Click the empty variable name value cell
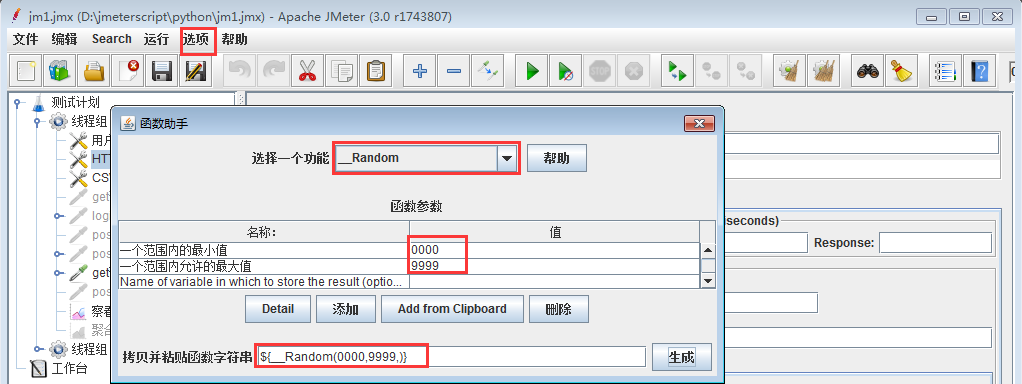 pyautogui.click(x=554, y=282)
